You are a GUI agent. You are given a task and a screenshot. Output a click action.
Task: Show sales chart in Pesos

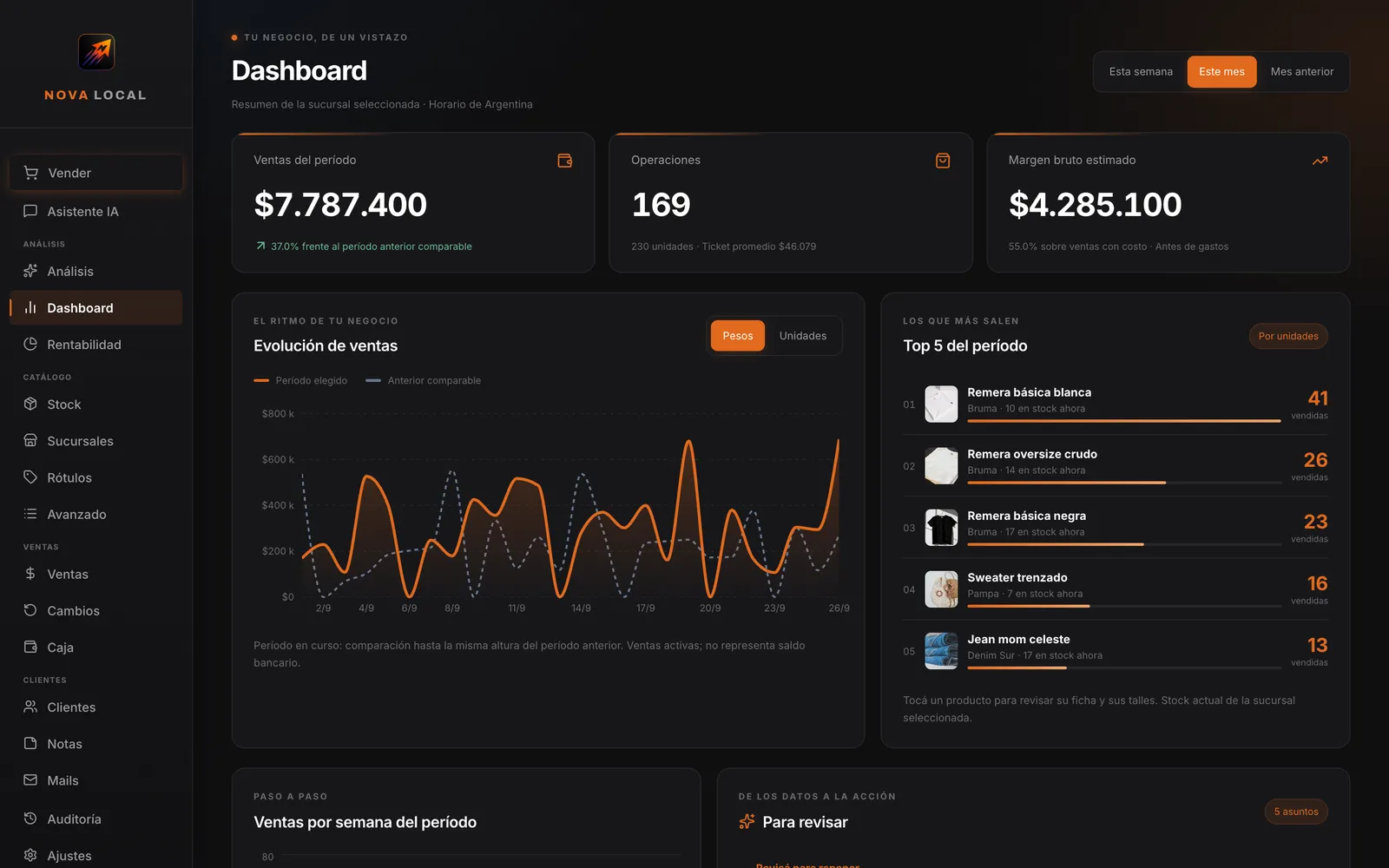(738, 336)
